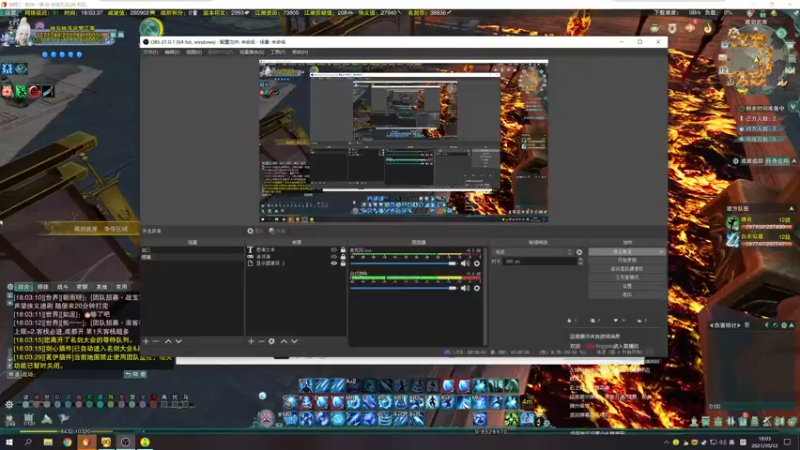Mute the desktop audio mixer channel
The height and width of the screenshot is (450, 800).
click(465, 288)
